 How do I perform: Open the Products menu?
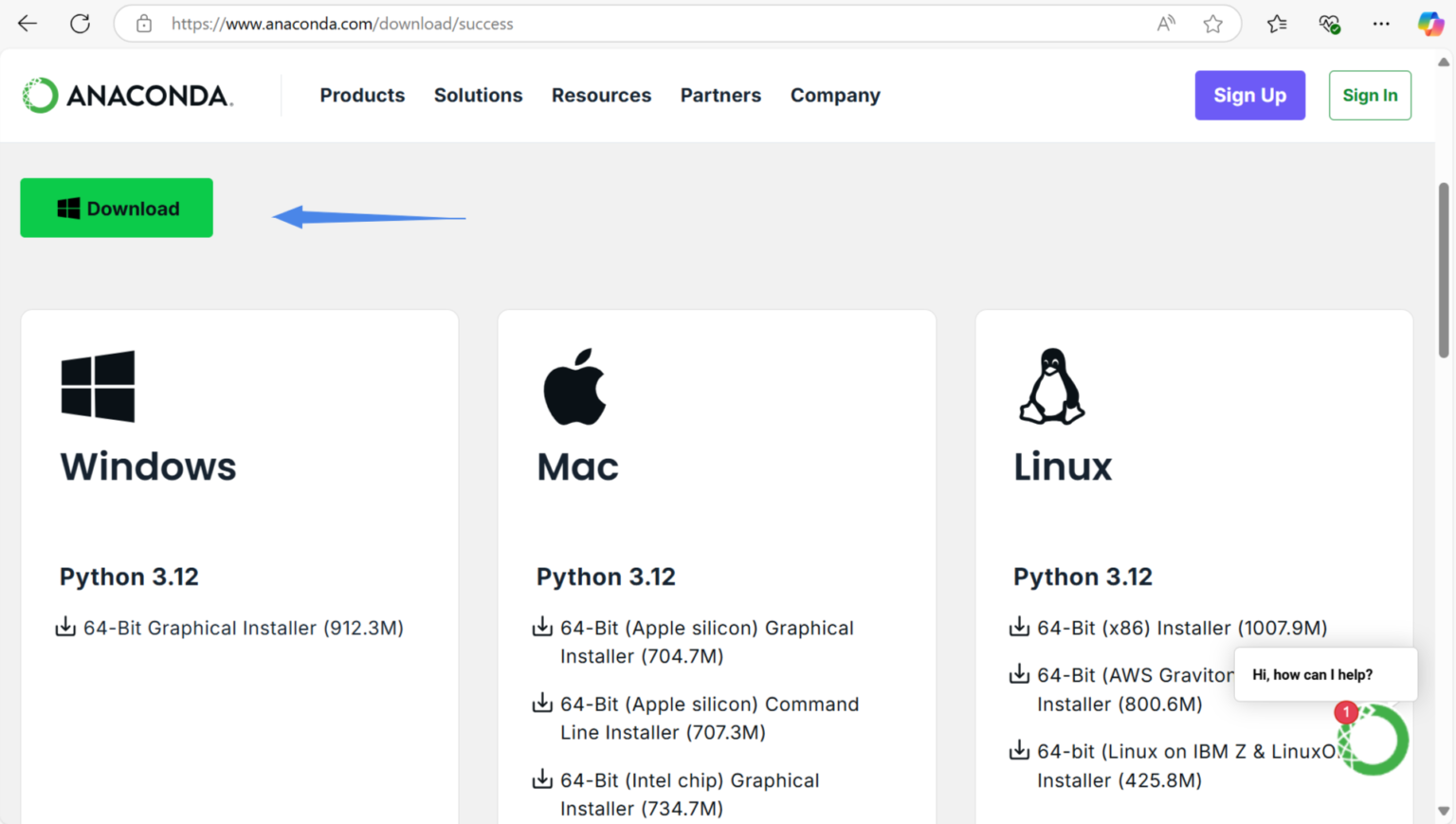click(x=362, y=95)
